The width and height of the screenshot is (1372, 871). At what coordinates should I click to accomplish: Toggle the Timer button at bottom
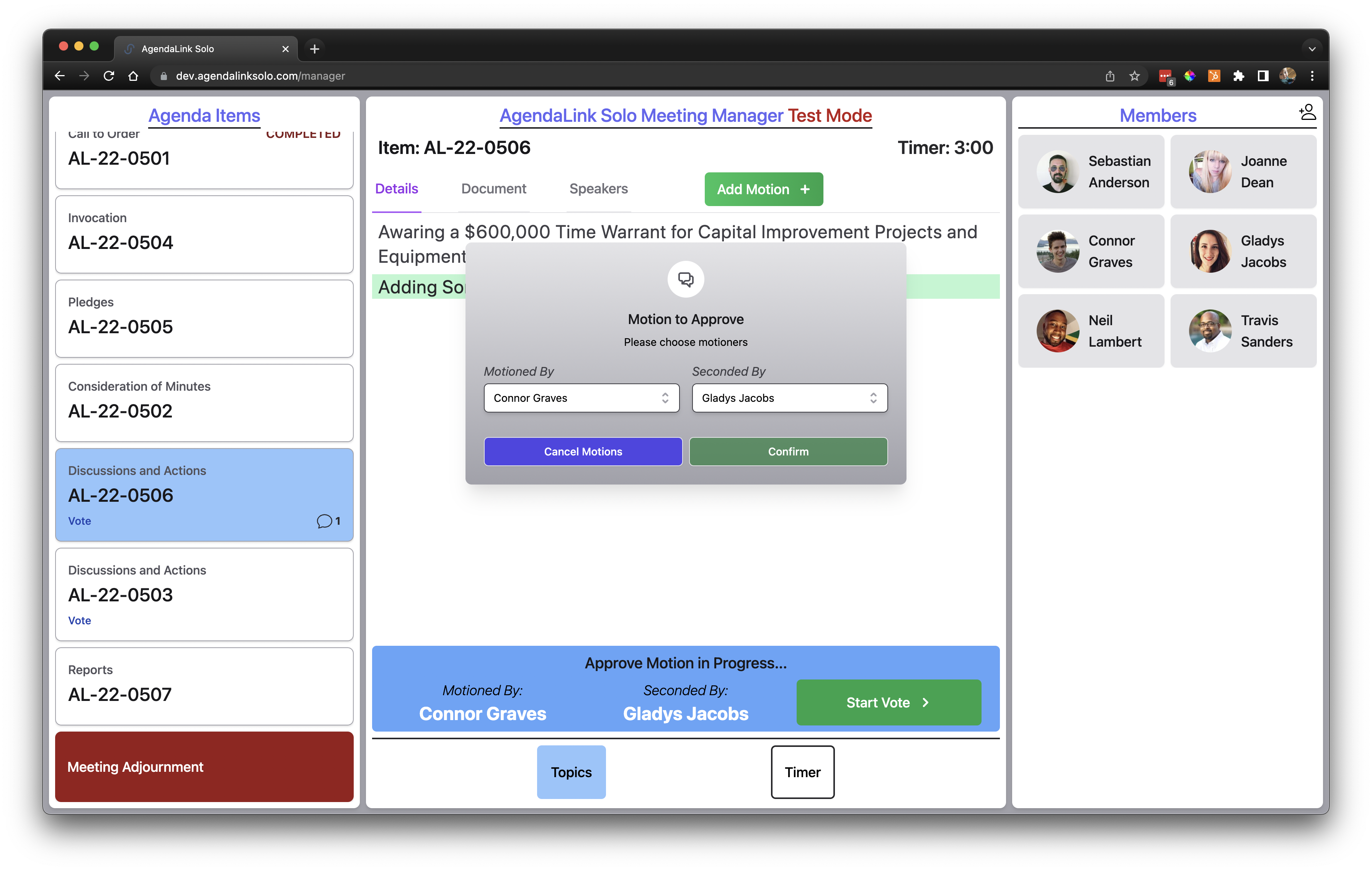point(802,772)
